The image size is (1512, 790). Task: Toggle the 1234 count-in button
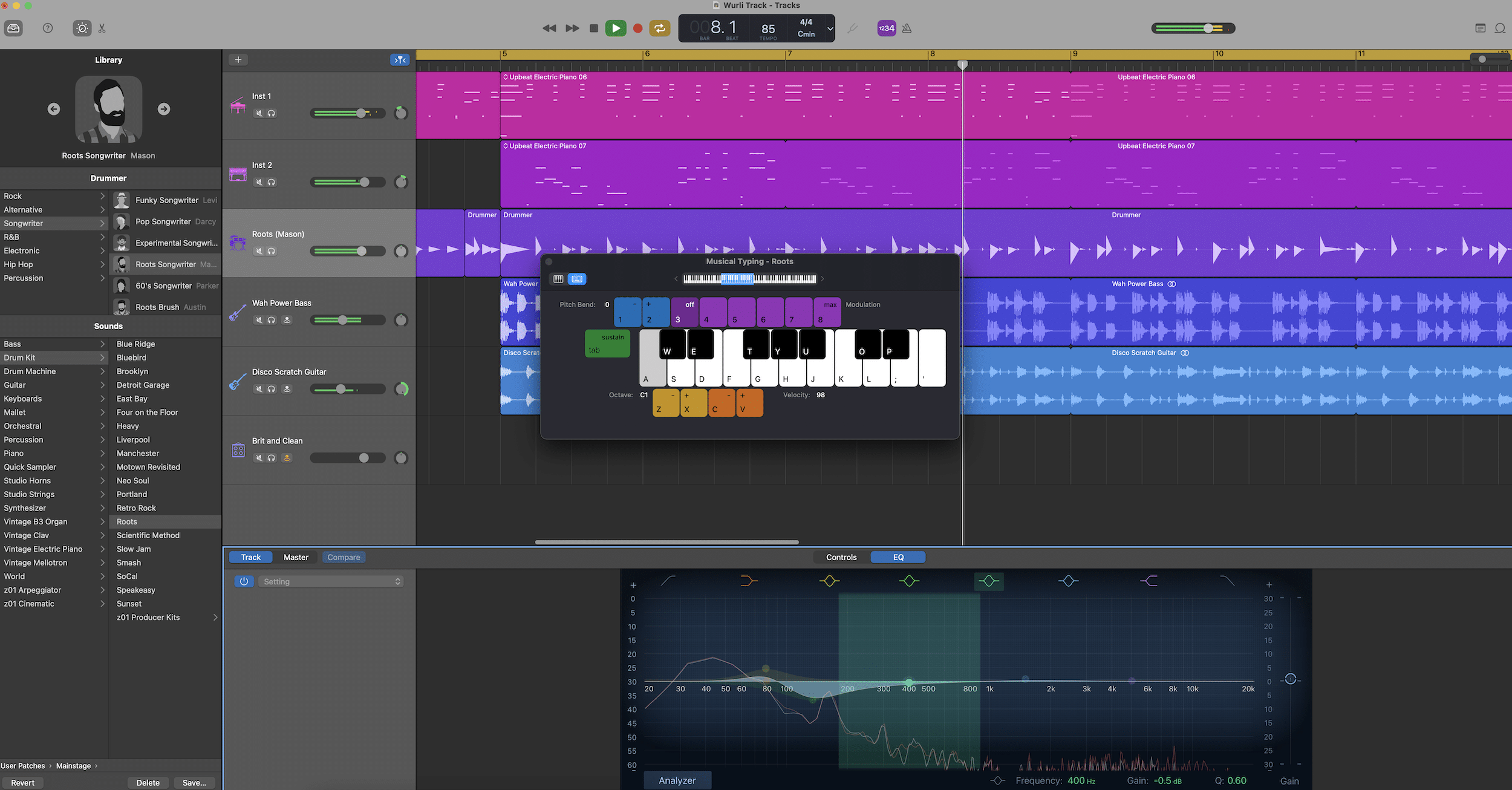coord(887,28)
